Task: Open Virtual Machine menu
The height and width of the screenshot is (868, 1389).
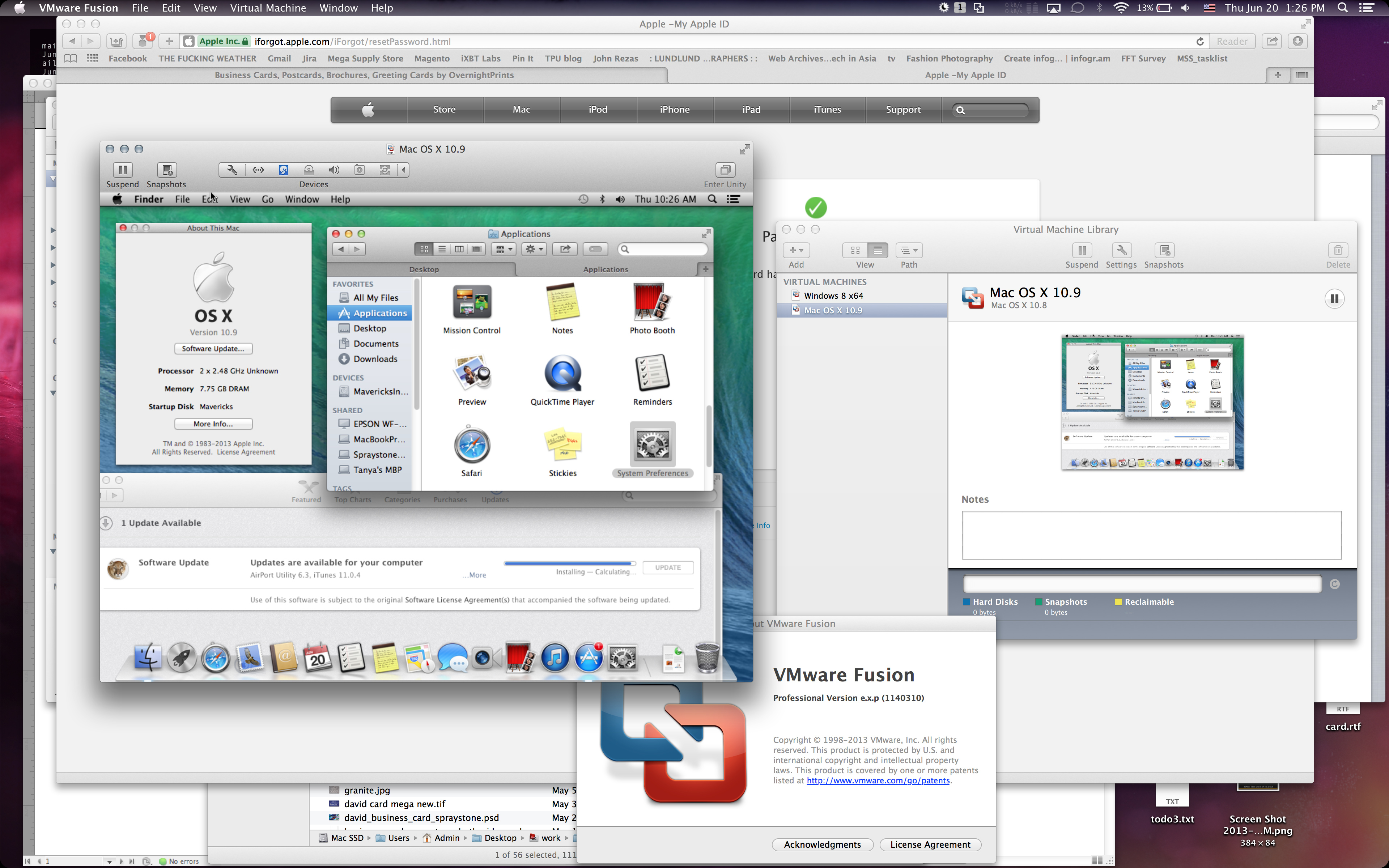Action: point(267,8)
